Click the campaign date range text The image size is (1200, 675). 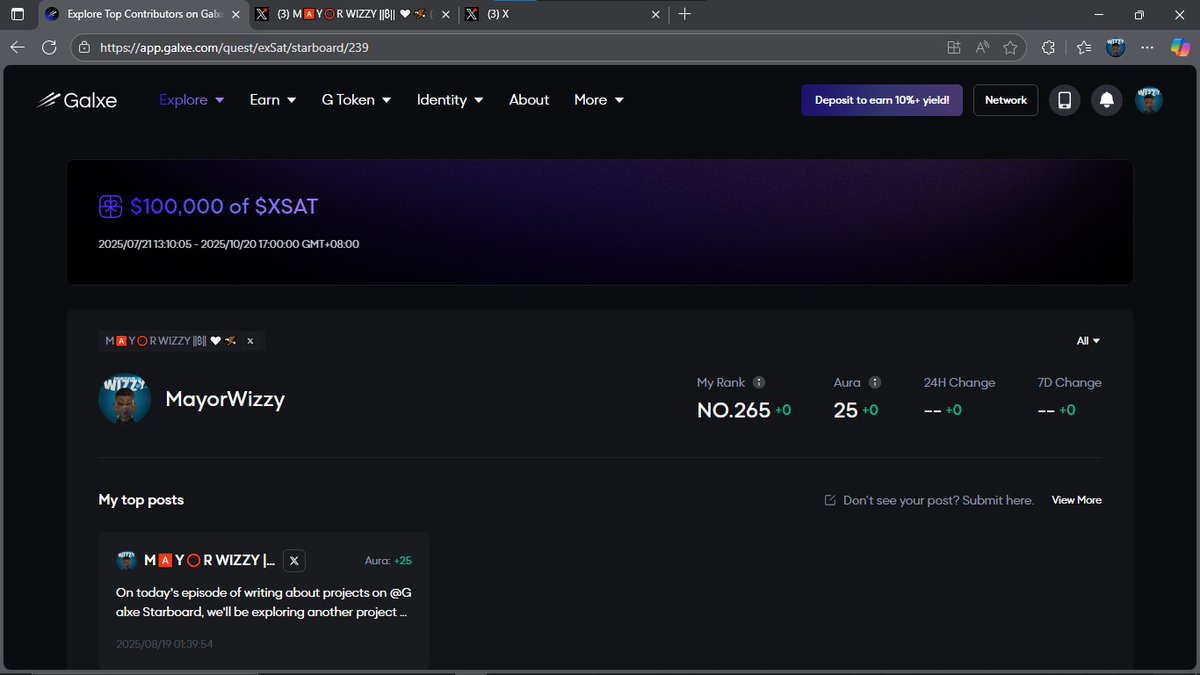click(229, 244)
